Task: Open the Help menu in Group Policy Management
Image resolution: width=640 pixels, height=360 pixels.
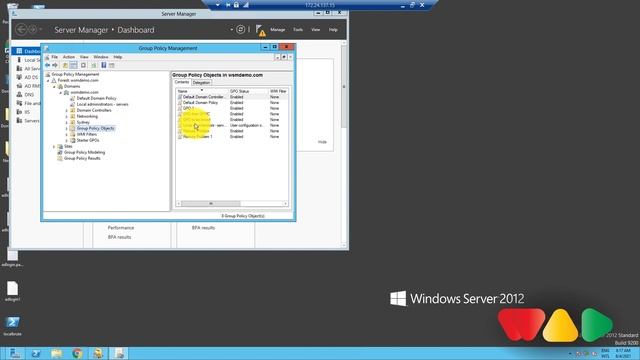Action: click(118, 57)
